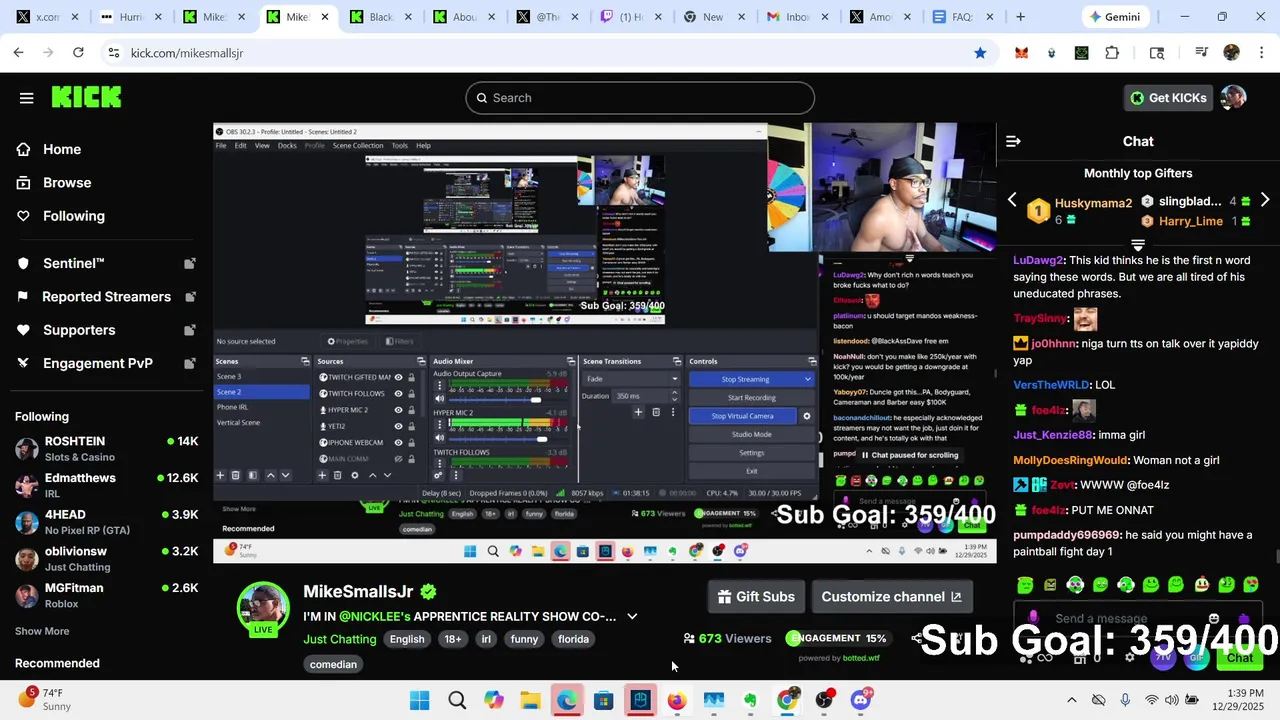
Task: Open Docks menu in streamed OBS
Action: click(287, 146)
